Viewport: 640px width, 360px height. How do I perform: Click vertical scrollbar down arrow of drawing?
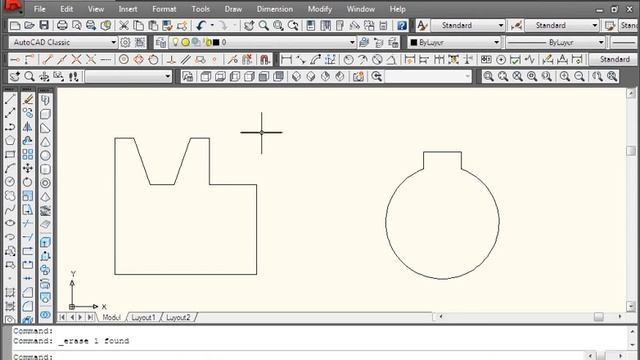631,306
